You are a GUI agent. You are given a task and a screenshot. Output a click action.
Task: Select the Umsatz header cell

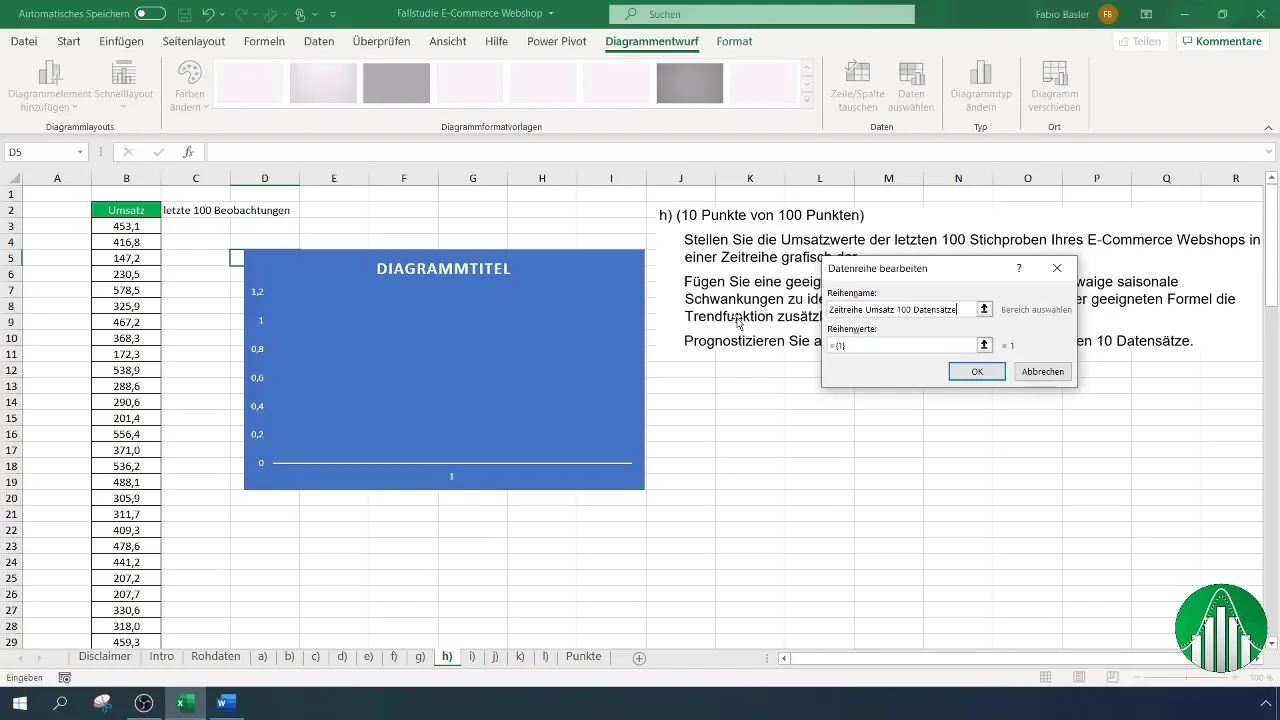coord(126,210)
